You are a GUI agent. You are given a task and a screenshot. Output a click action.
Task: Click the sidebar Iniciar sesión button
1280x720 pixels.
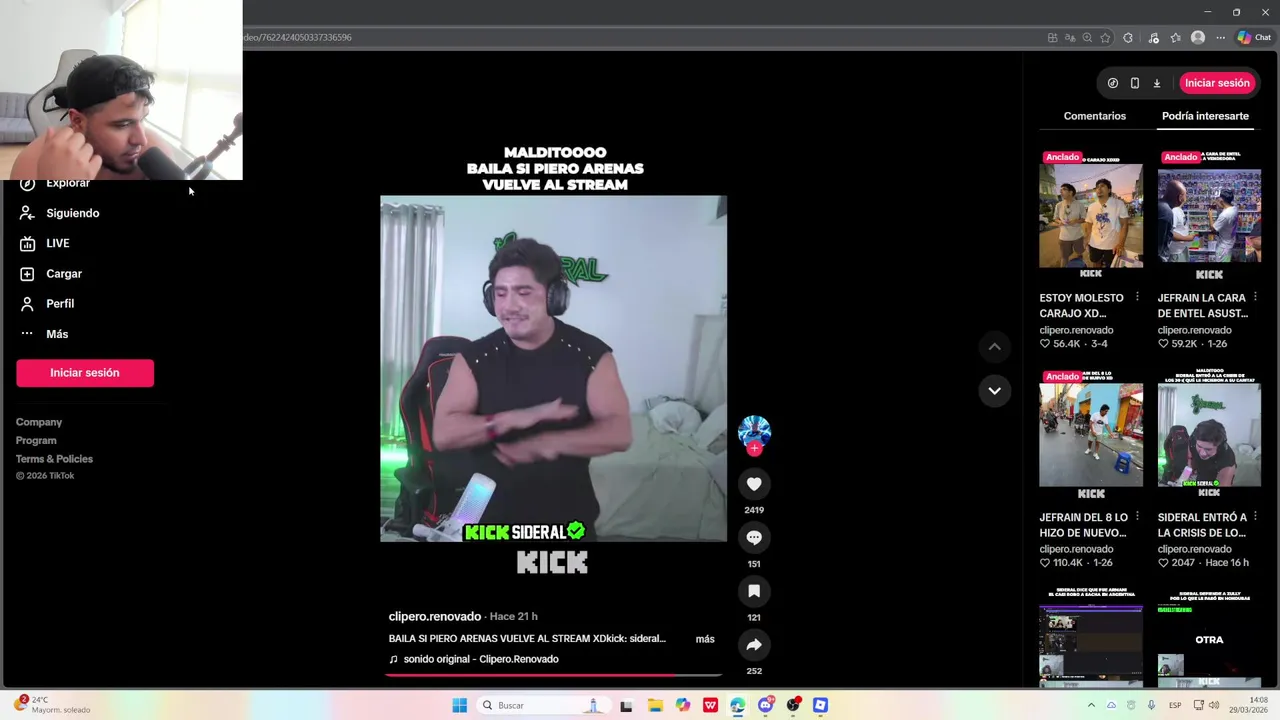tap(85, 373)
